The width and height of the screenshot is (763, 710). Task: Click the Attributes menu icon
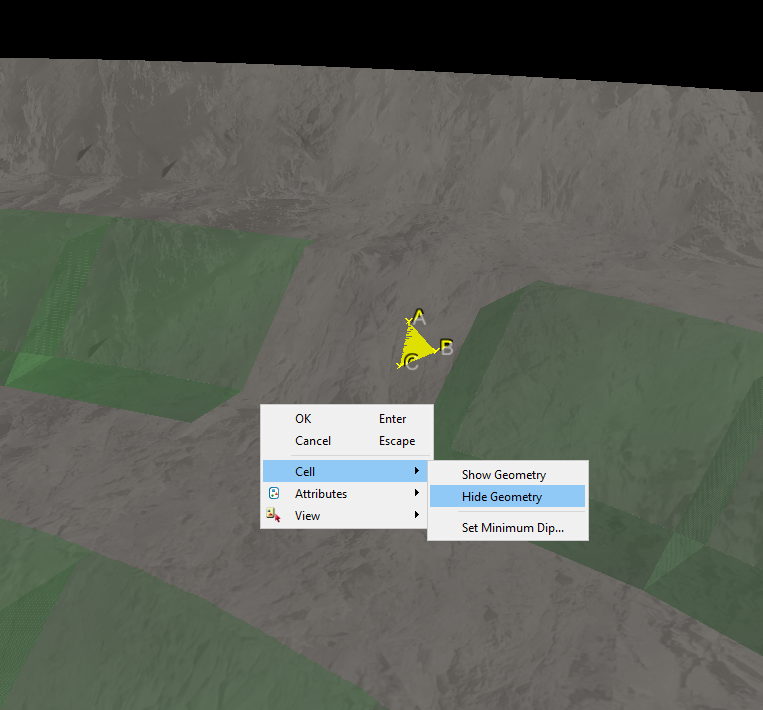pyautogui.click(x=274, y=493)
